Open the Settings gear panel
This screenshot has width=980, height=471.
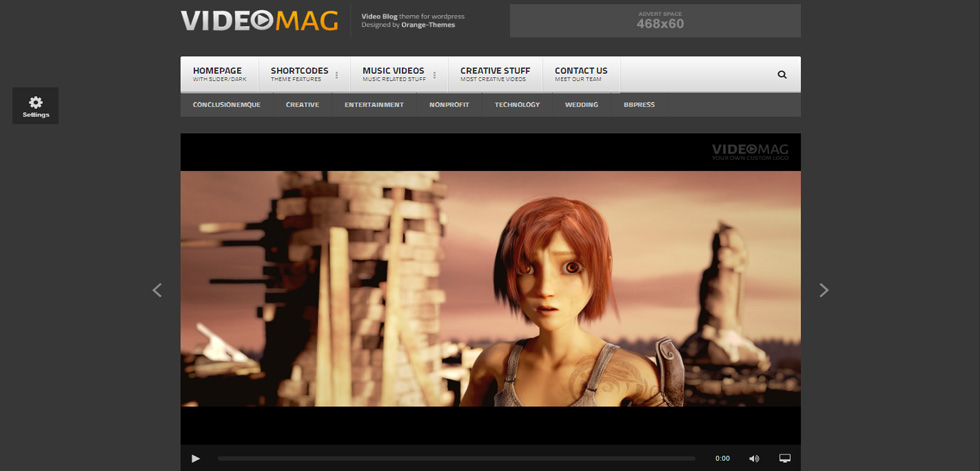point(36,106)
